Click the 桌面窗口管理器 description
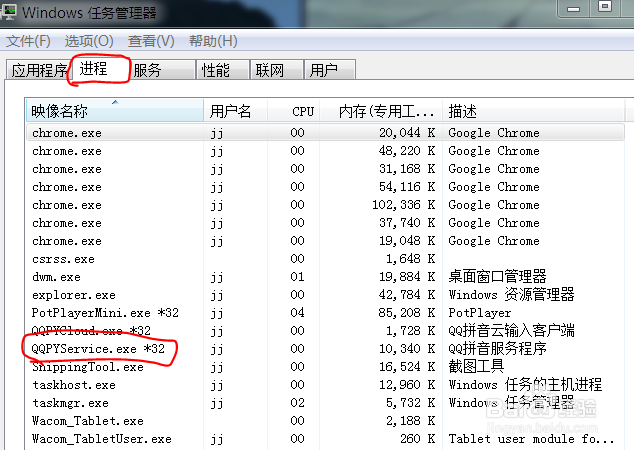 pos(497,277)
